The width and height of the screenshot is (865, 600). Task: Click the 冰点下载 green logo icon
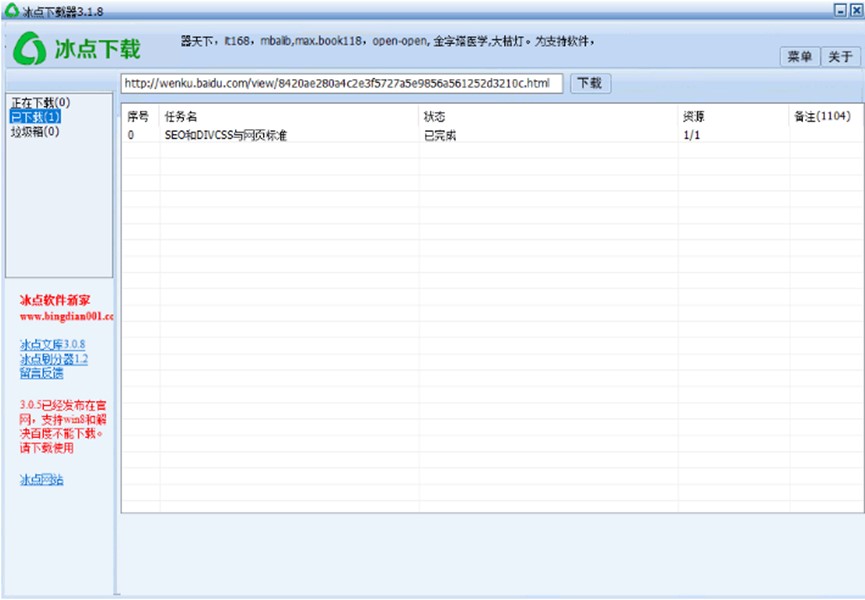pyautogui.click(x=29, y=48)
